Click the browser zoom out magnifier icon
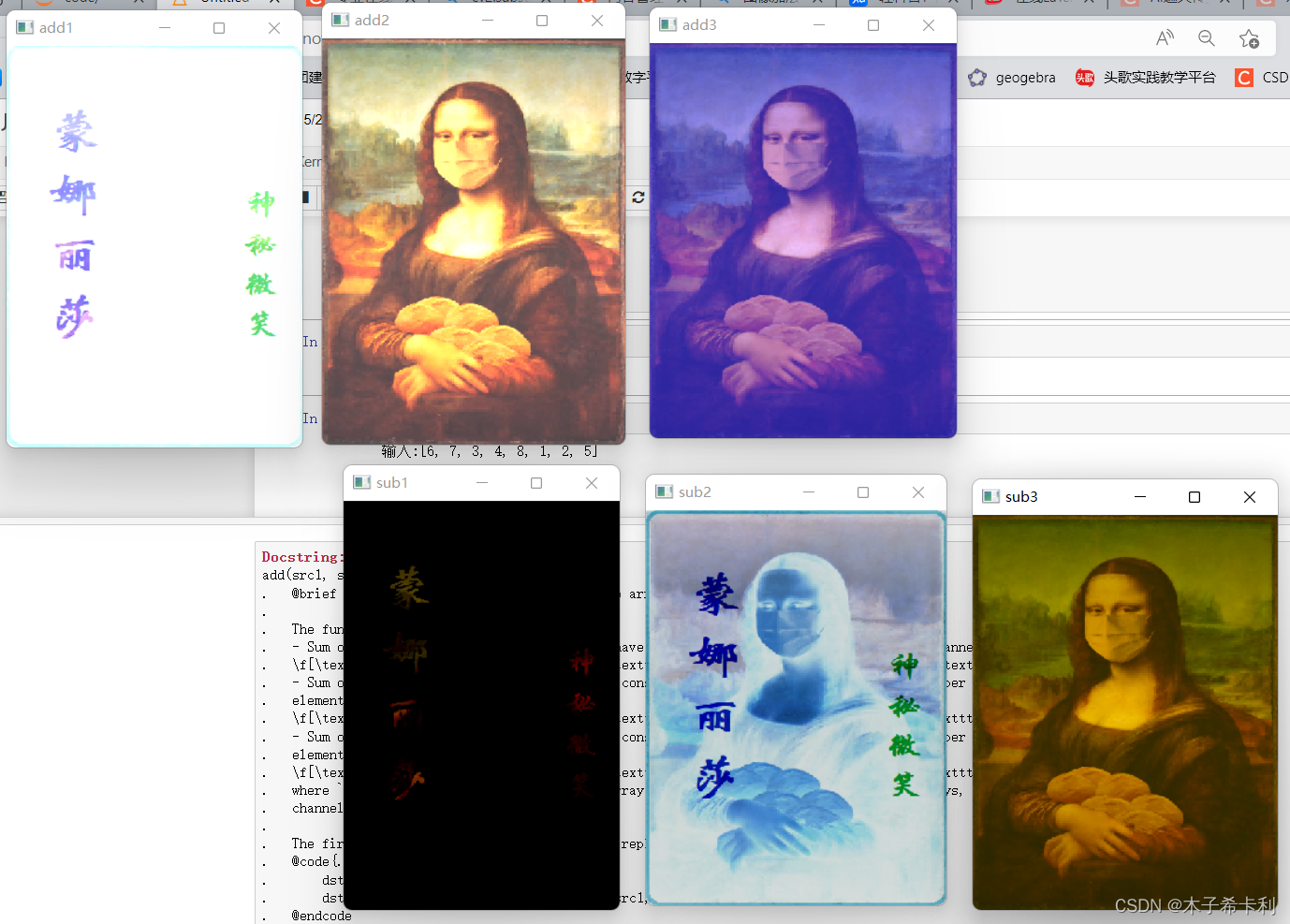 pos(1207,38)
